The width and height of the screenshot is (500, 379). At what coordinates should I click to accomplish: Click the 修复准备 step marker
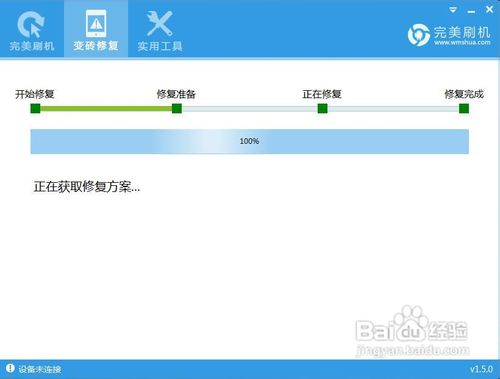click(177, 108)
